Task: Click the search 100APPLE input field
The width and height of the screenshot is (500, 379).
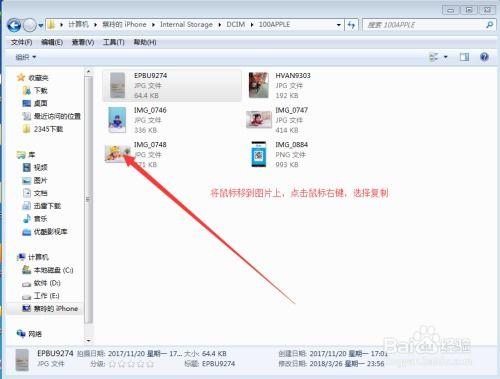Action: [x=424, y=25]
